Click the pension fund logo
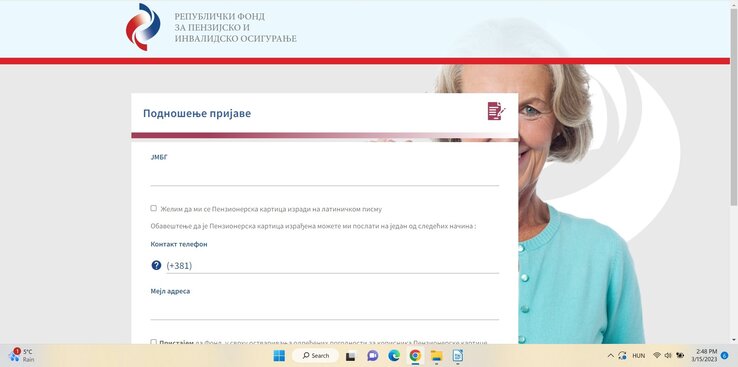 (143, 27)
